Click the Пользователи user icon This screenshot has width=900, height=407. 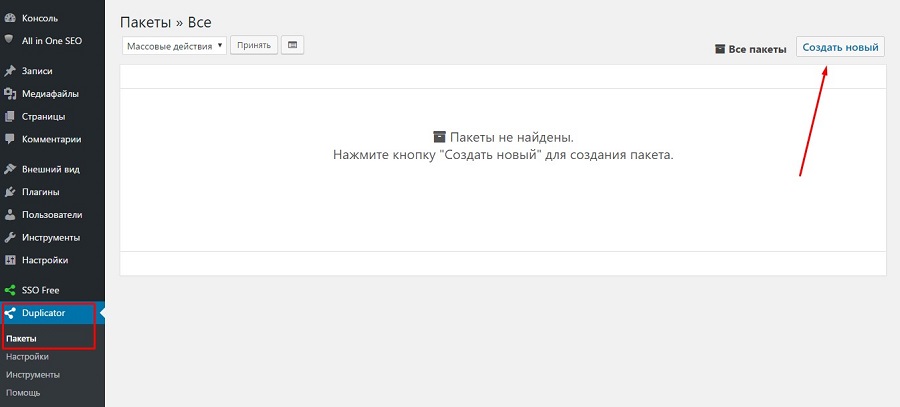[9, 215]
